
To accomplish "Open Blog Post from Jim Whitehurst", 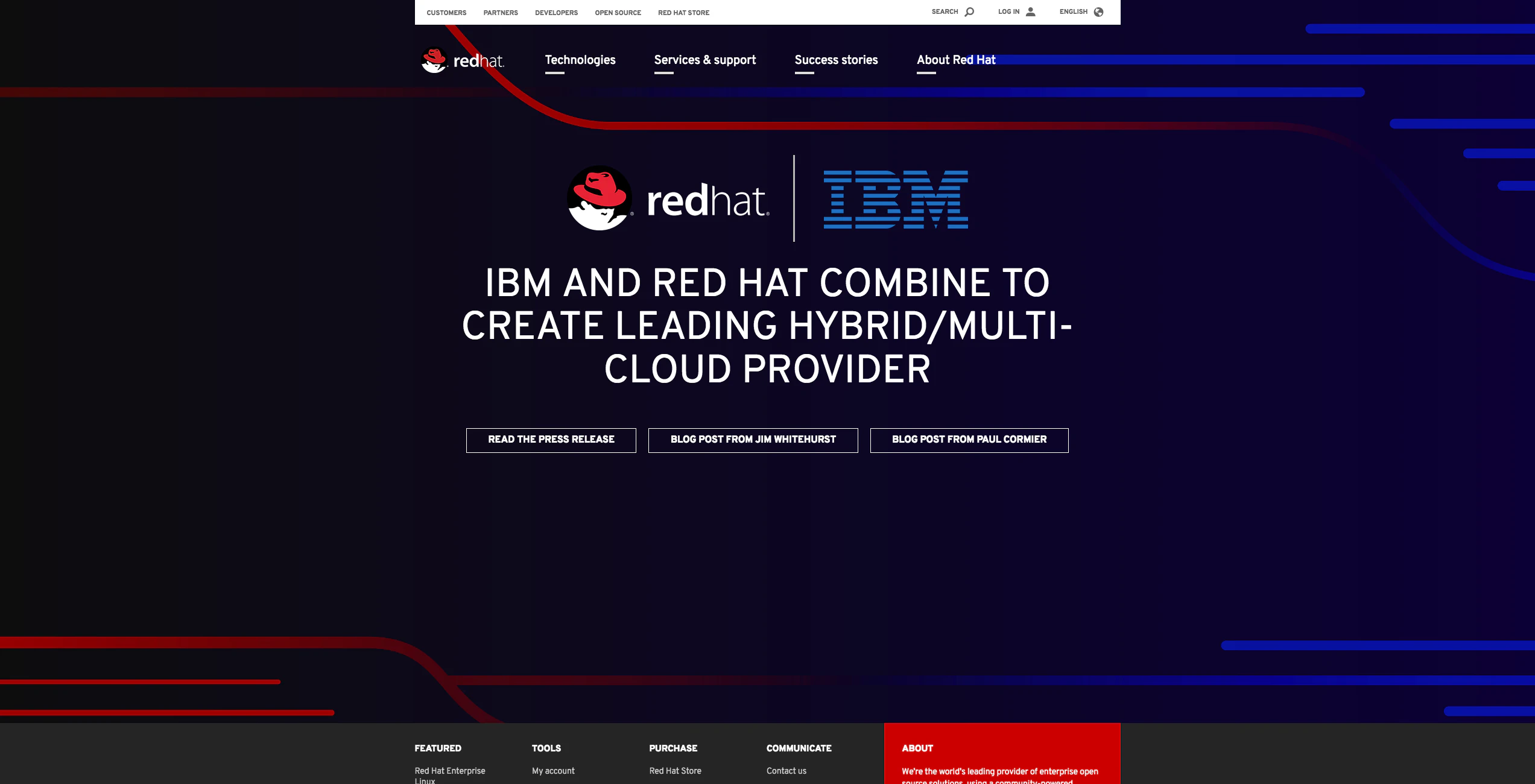I will click(x=753, y=440).
